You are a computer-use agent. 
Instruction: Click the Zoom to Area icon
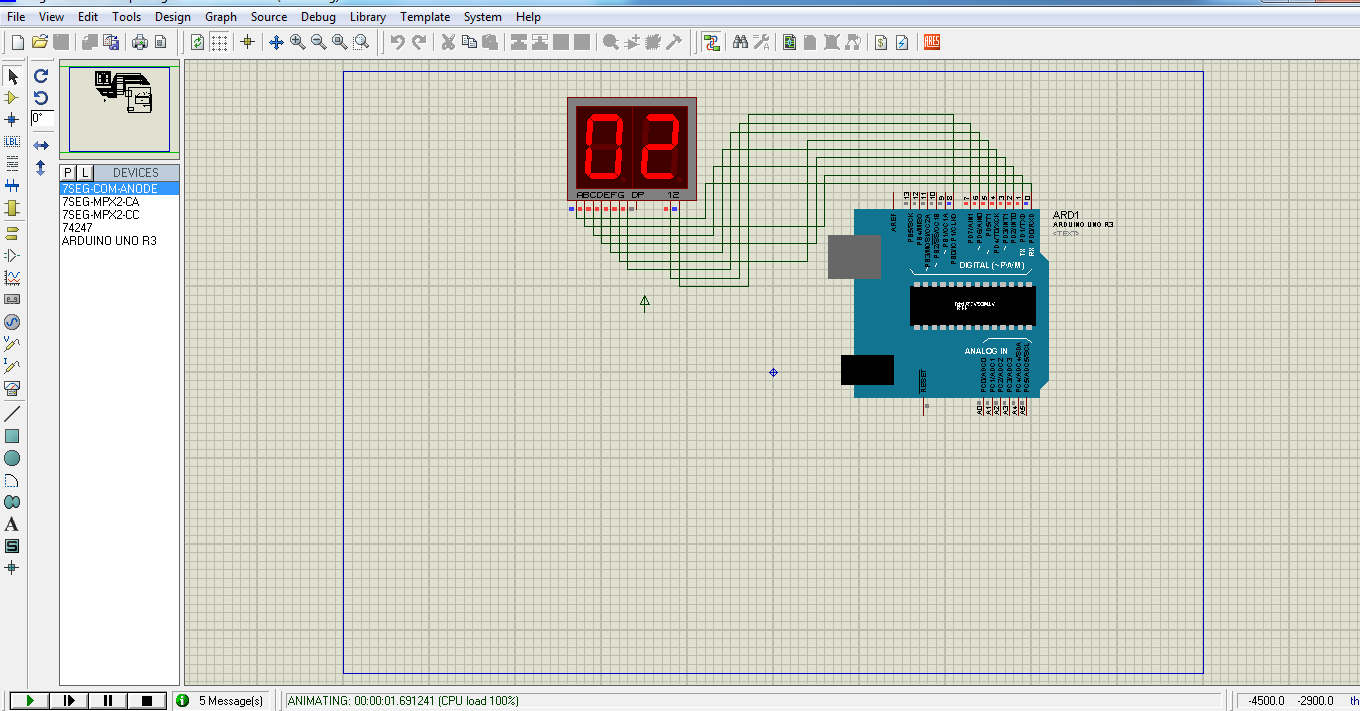[361, 42]
